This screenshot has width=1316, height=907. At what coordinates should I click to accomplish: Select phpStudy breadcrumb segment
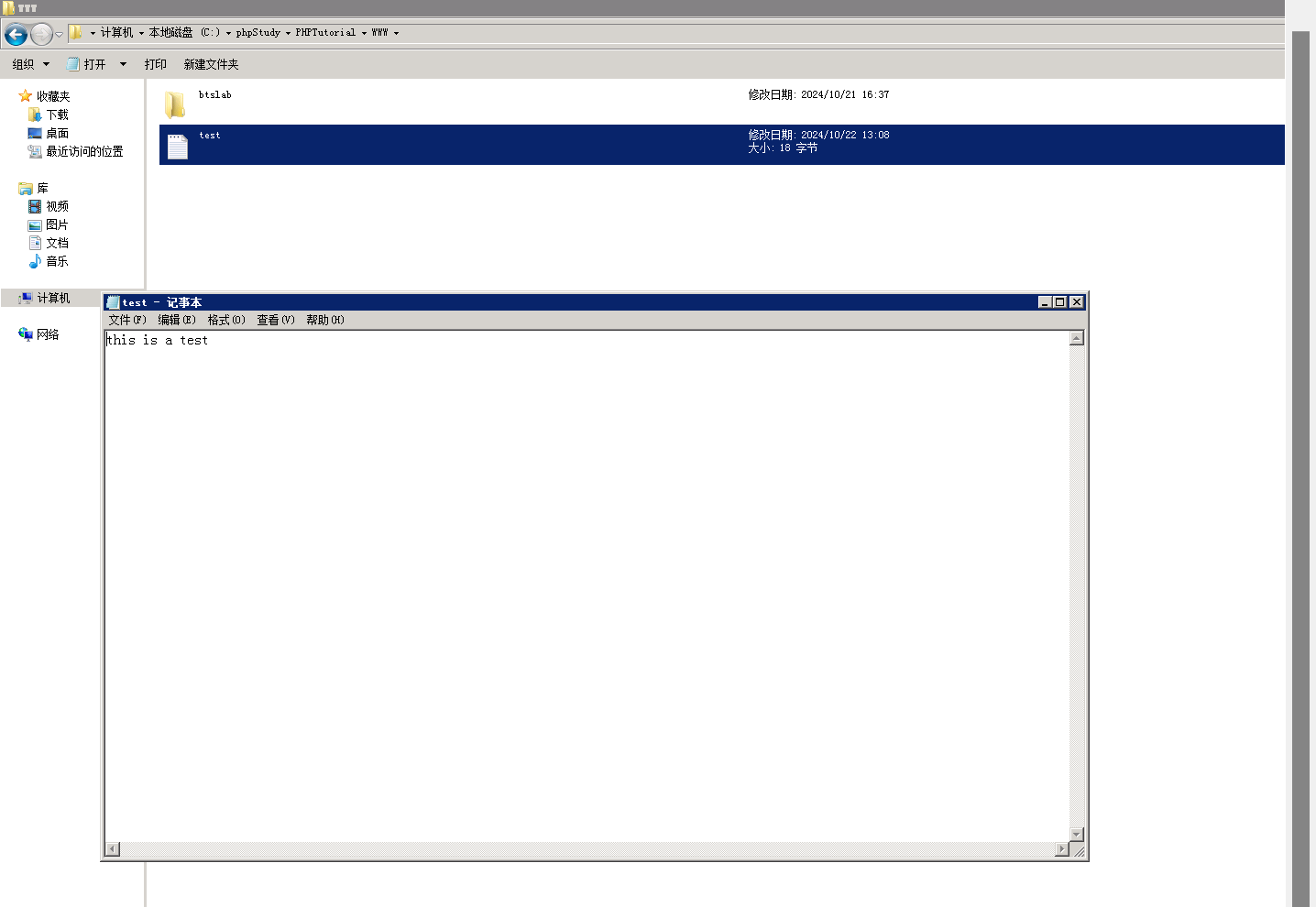pos(258,32)
